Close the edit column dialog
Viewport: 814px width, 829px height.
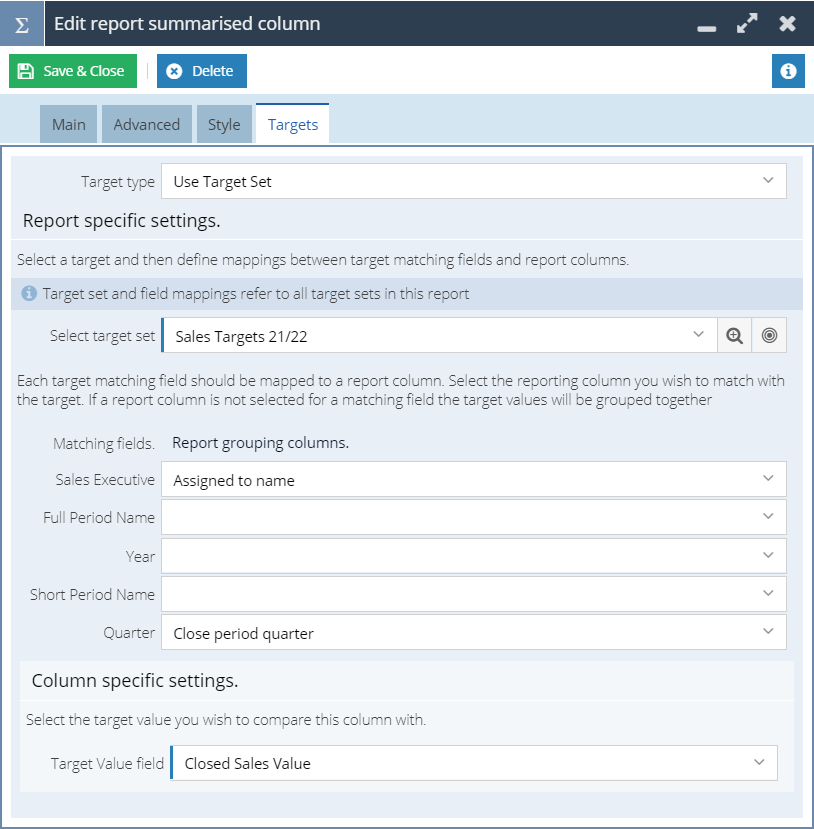tap(788, 23)
